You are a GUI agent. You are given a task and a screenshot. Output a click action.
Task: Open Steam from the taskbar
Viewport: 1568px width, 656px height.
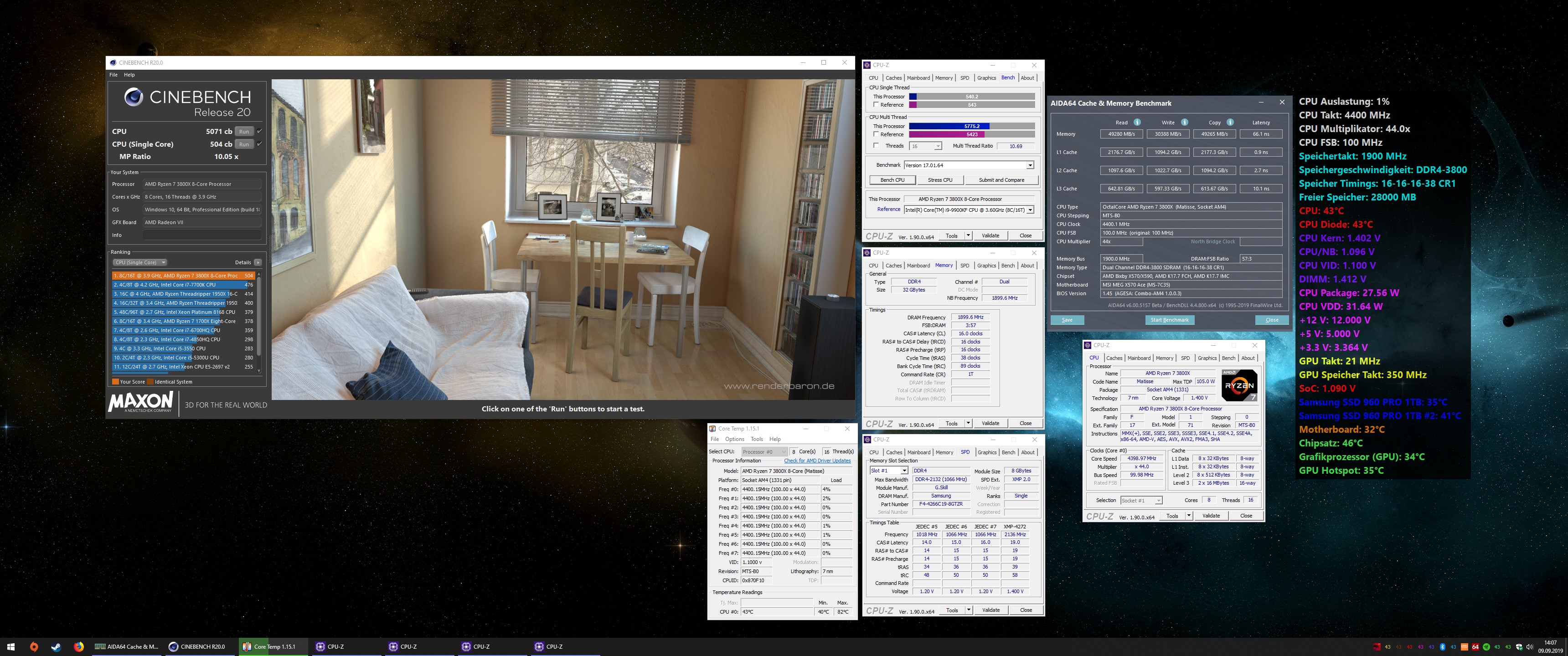tap(56, 647)
